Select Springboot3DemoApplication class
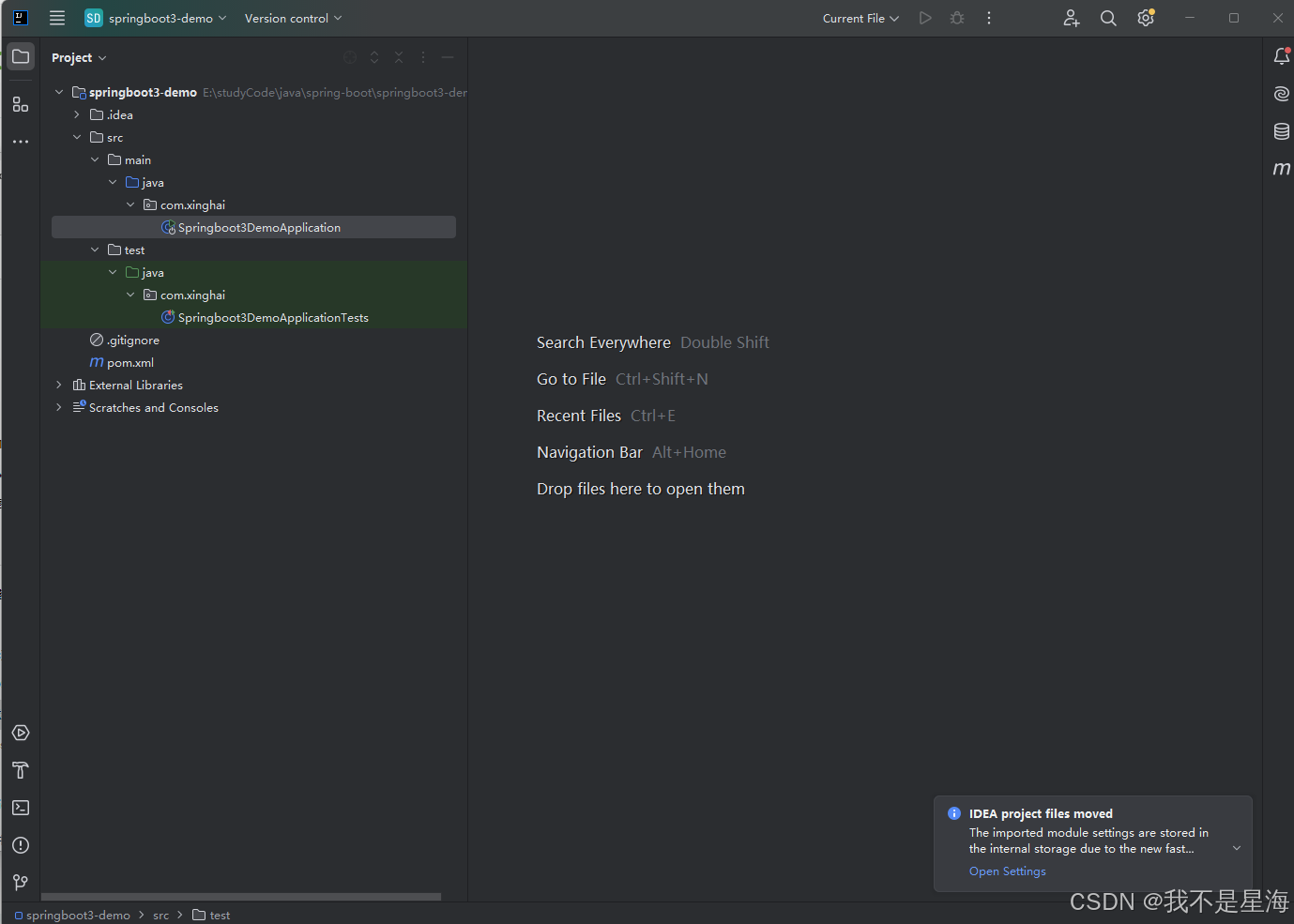Screen dimensions: 1294x924 [253, 227]
